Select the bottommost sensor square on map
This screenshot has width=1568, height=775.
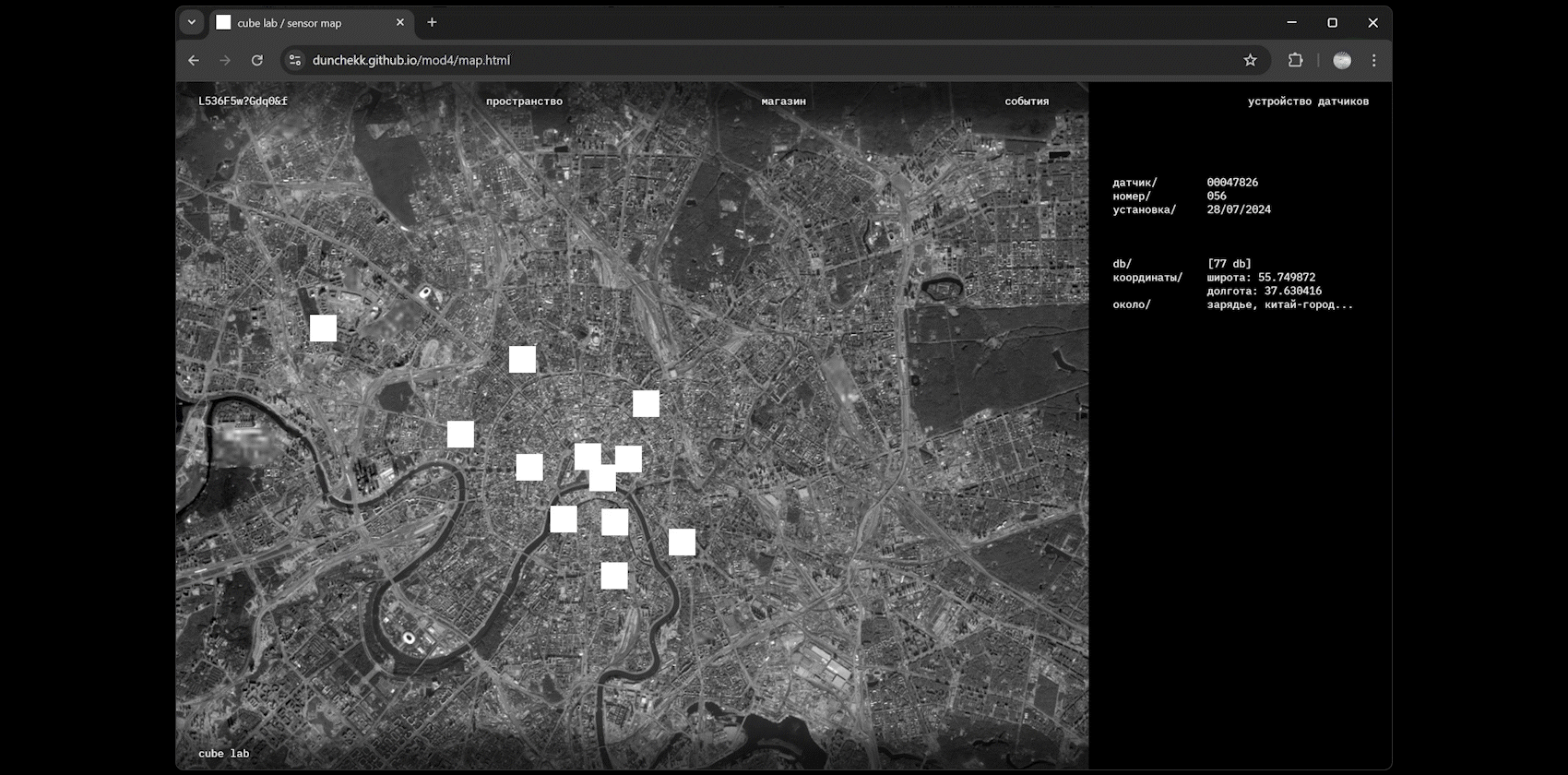[x=614, y=576]
